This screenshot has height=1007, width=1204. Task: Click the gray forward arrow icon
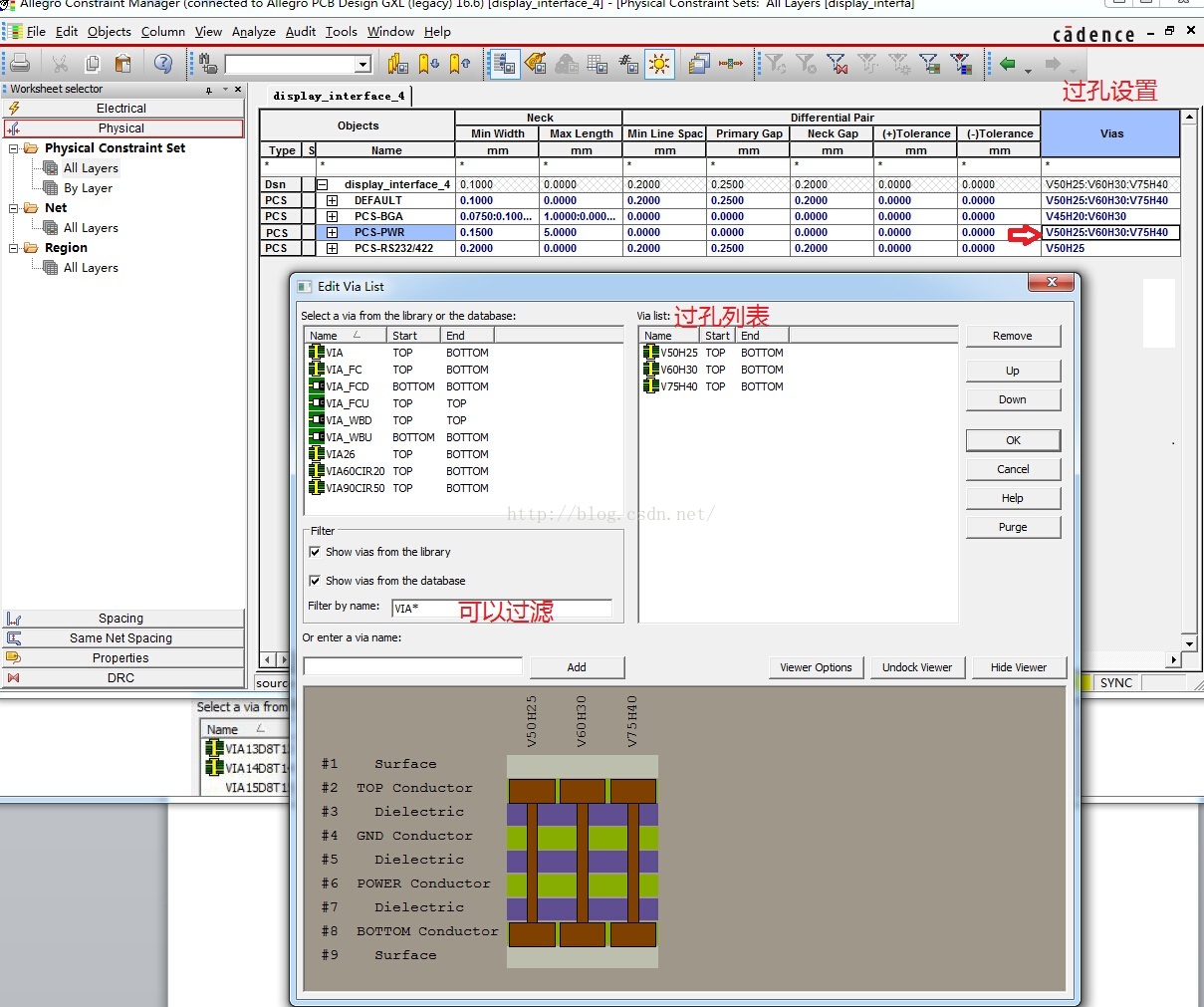(1053, 64)
